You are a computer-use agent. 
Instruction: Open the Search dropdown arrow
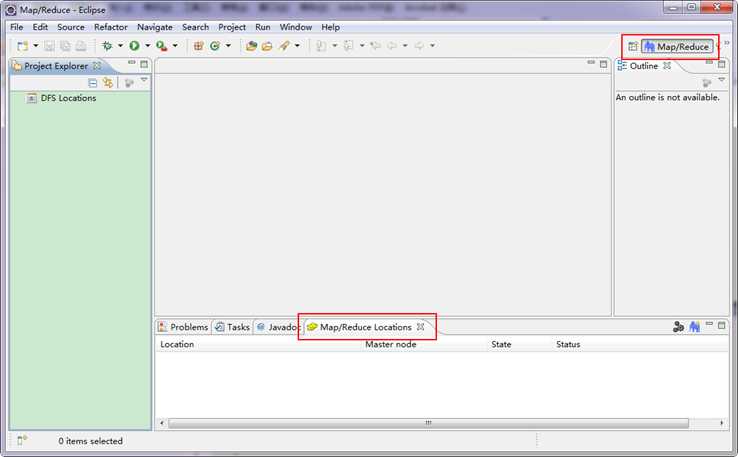[x=297, y=46]
